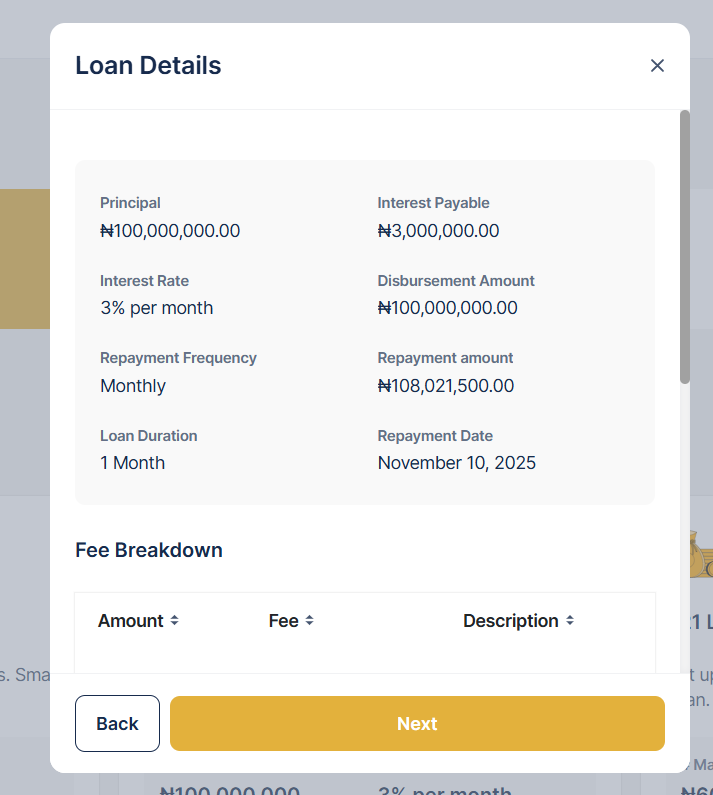Click the Fee column header label
The width and height of the screenshot is (713, 795).
point(284,621)
